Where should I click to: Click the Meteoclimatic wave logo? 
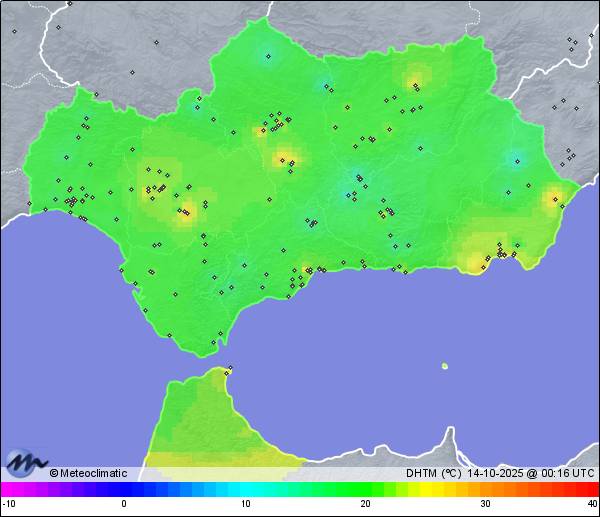[27, 463]
